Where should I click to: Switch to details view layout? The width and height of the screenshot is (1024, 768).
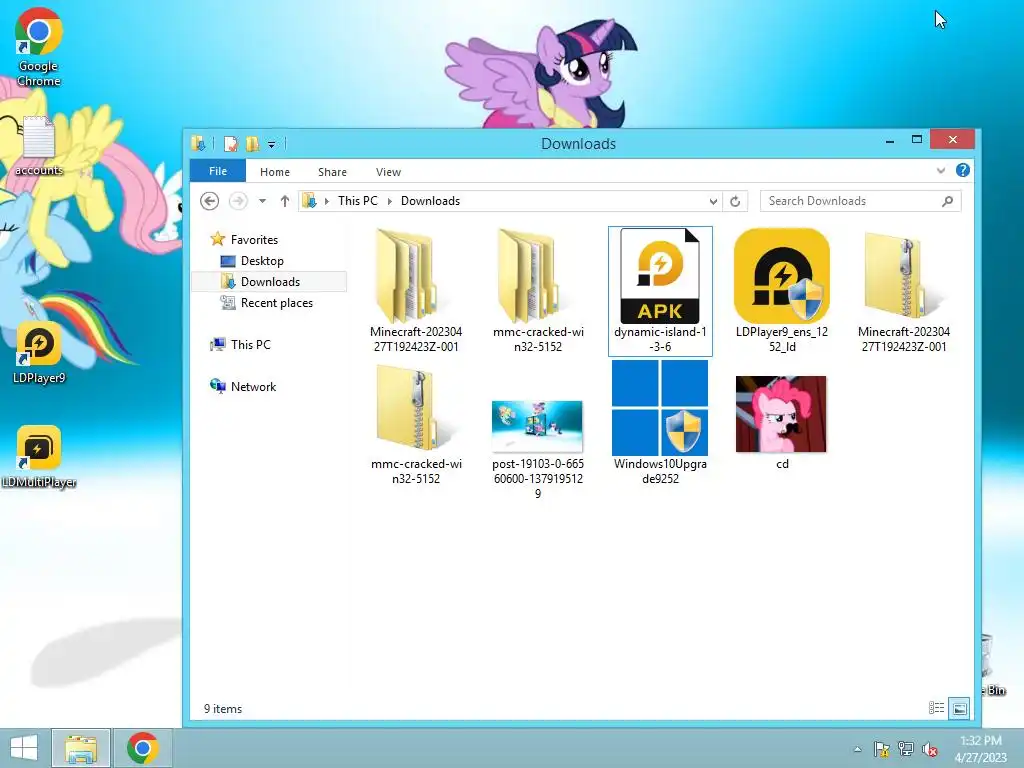(x=936, y=708)
